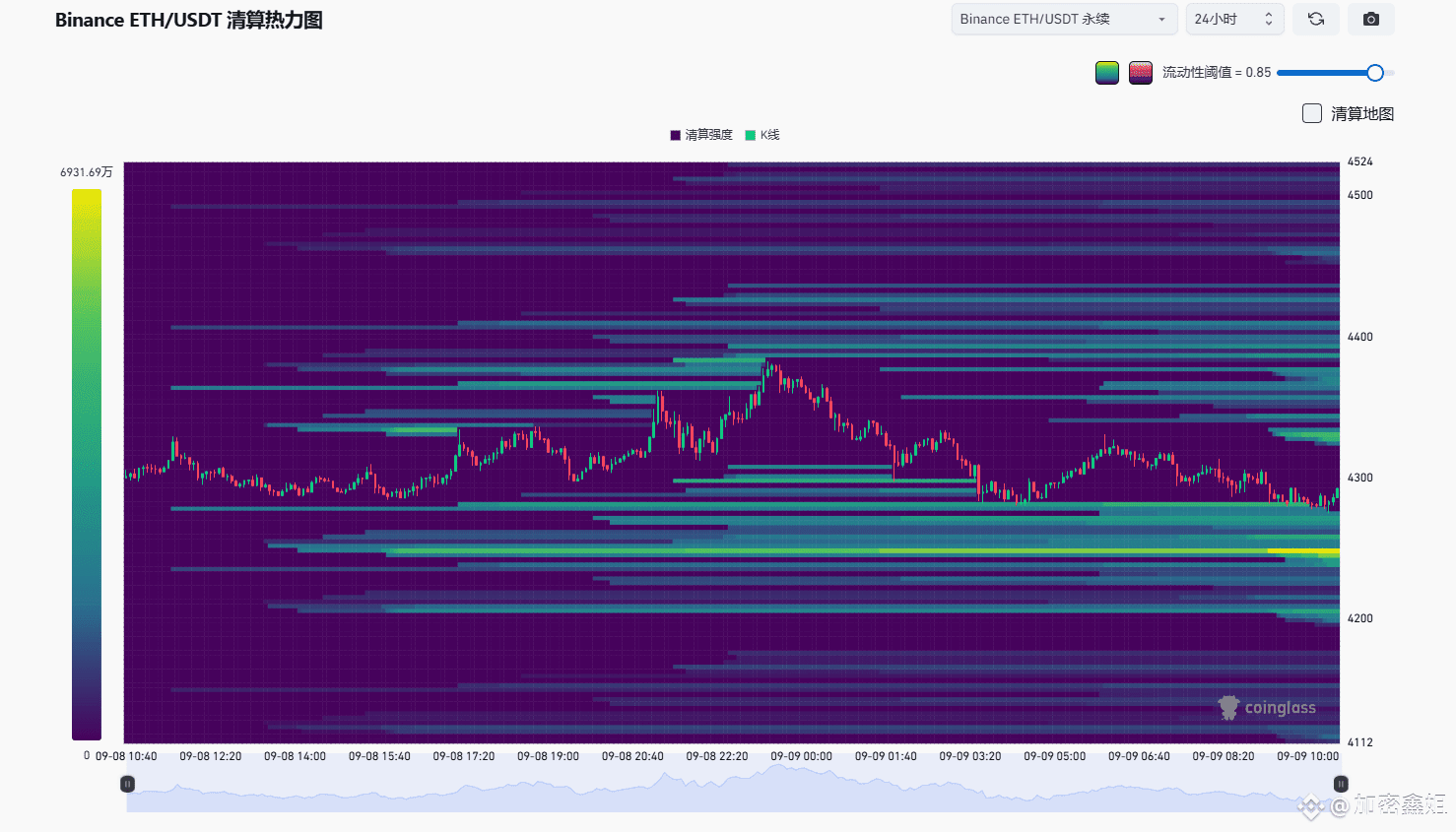Click the Binance ETH/USDT 清算热力图 title
The image size is (1456, 832).
(189, 20)
